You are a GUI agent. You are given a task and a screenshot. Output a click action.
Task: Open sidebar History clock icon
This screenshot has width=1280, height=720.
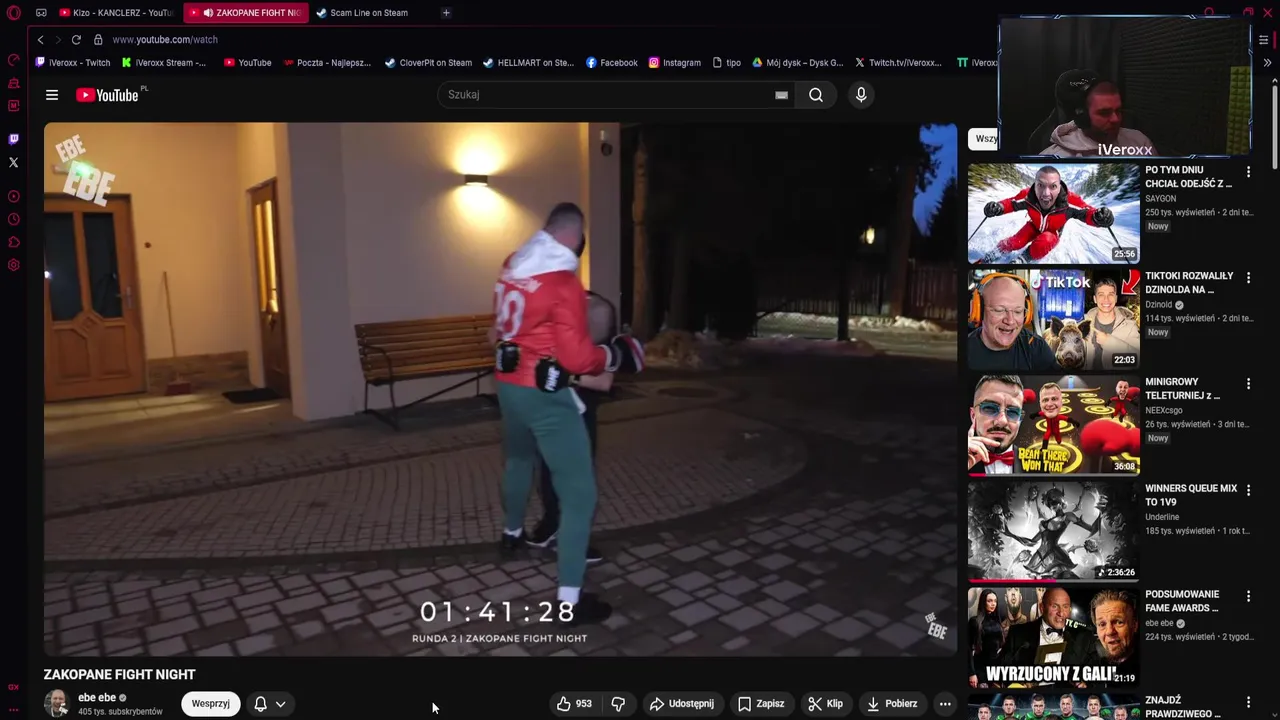[x=14, y=219]
